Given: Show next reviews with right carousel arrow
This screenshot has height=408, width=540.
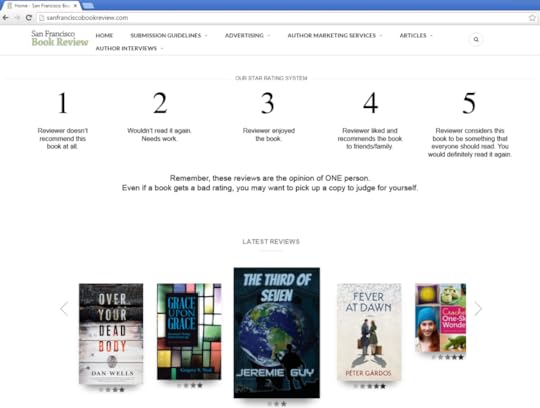Looking at the screenshot, I should click(478, 308).
